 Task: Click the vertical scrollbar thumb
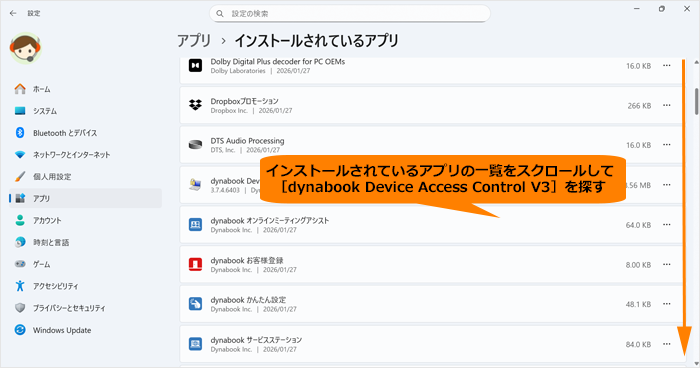click(x=696, y=101)
